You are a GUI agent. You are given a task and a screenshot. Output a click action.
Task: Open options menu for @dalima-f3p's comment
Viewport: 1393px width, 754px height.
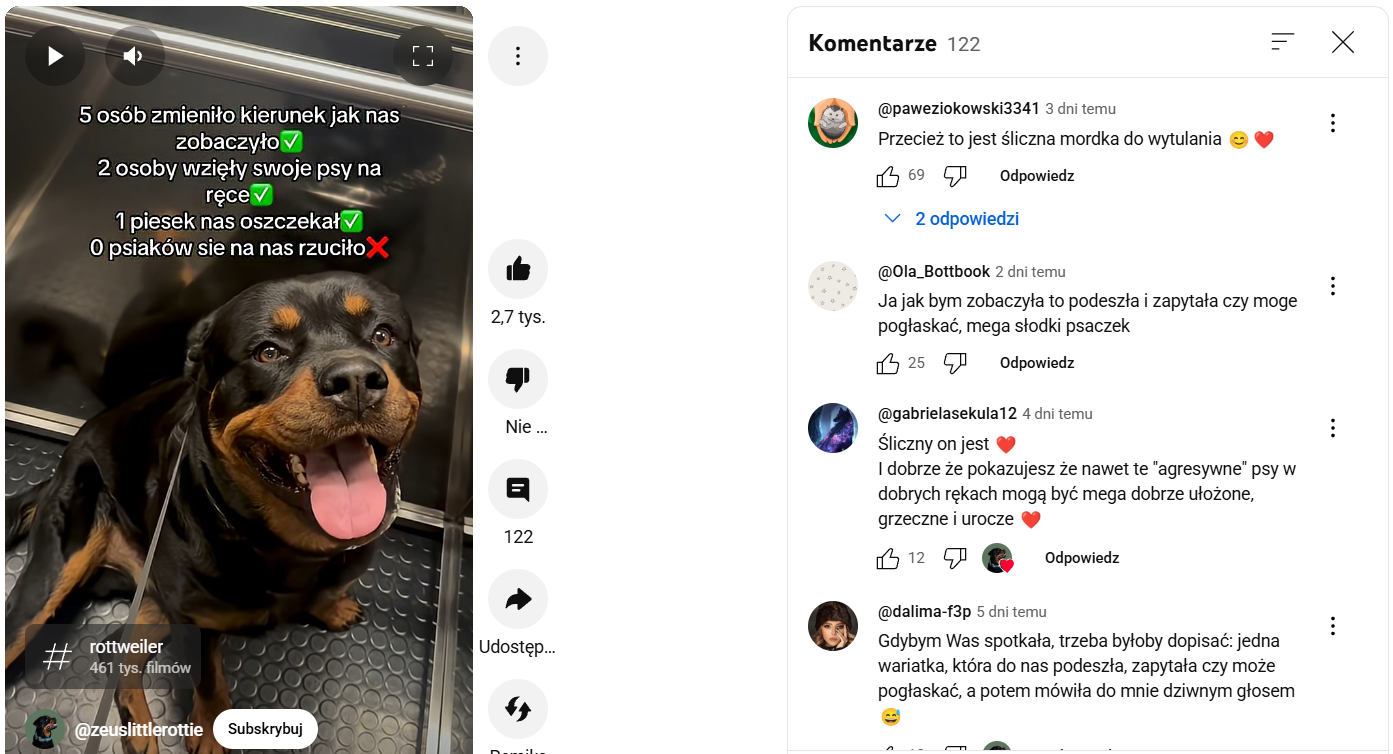pos(1333,626)
